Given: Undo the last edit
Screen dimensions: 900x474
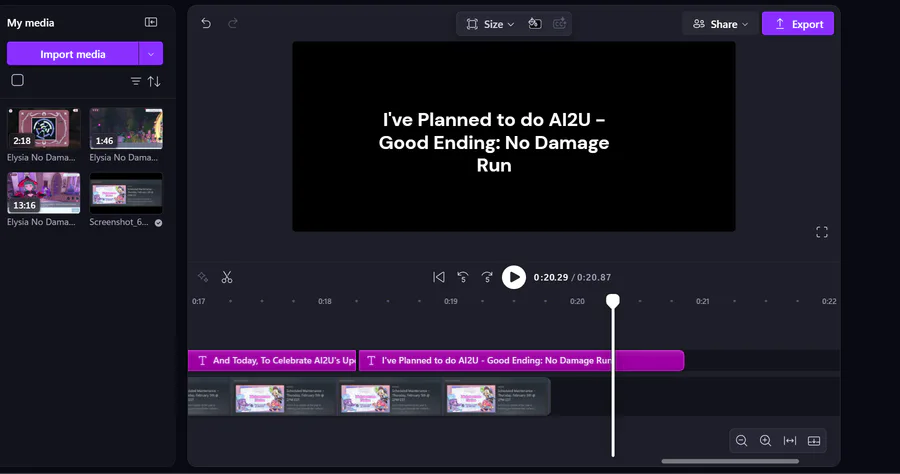Looking at the screenshot, I should coord(206,24).
